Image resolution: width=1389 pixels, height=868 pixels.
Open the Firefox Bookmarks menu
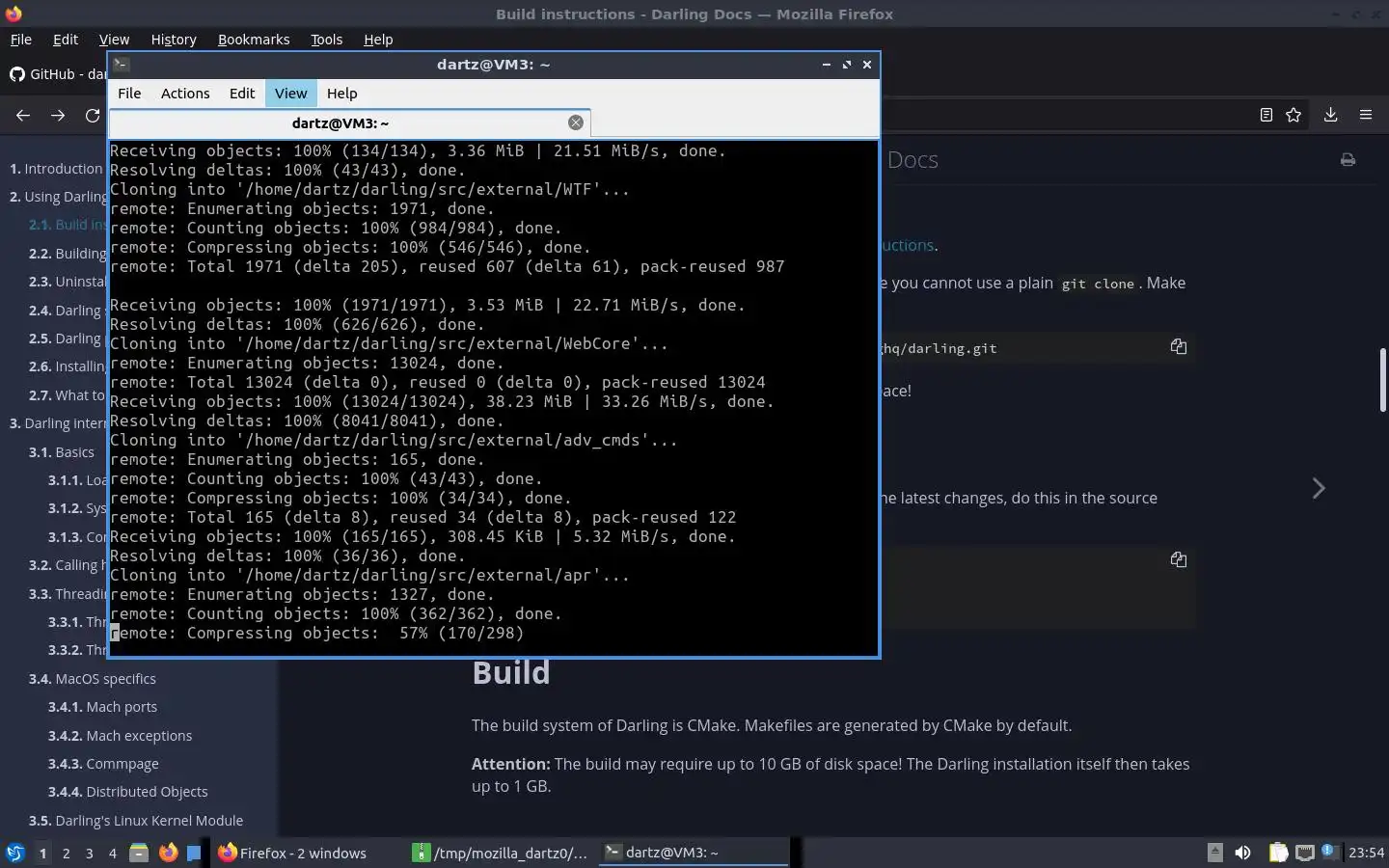[254, 40]
